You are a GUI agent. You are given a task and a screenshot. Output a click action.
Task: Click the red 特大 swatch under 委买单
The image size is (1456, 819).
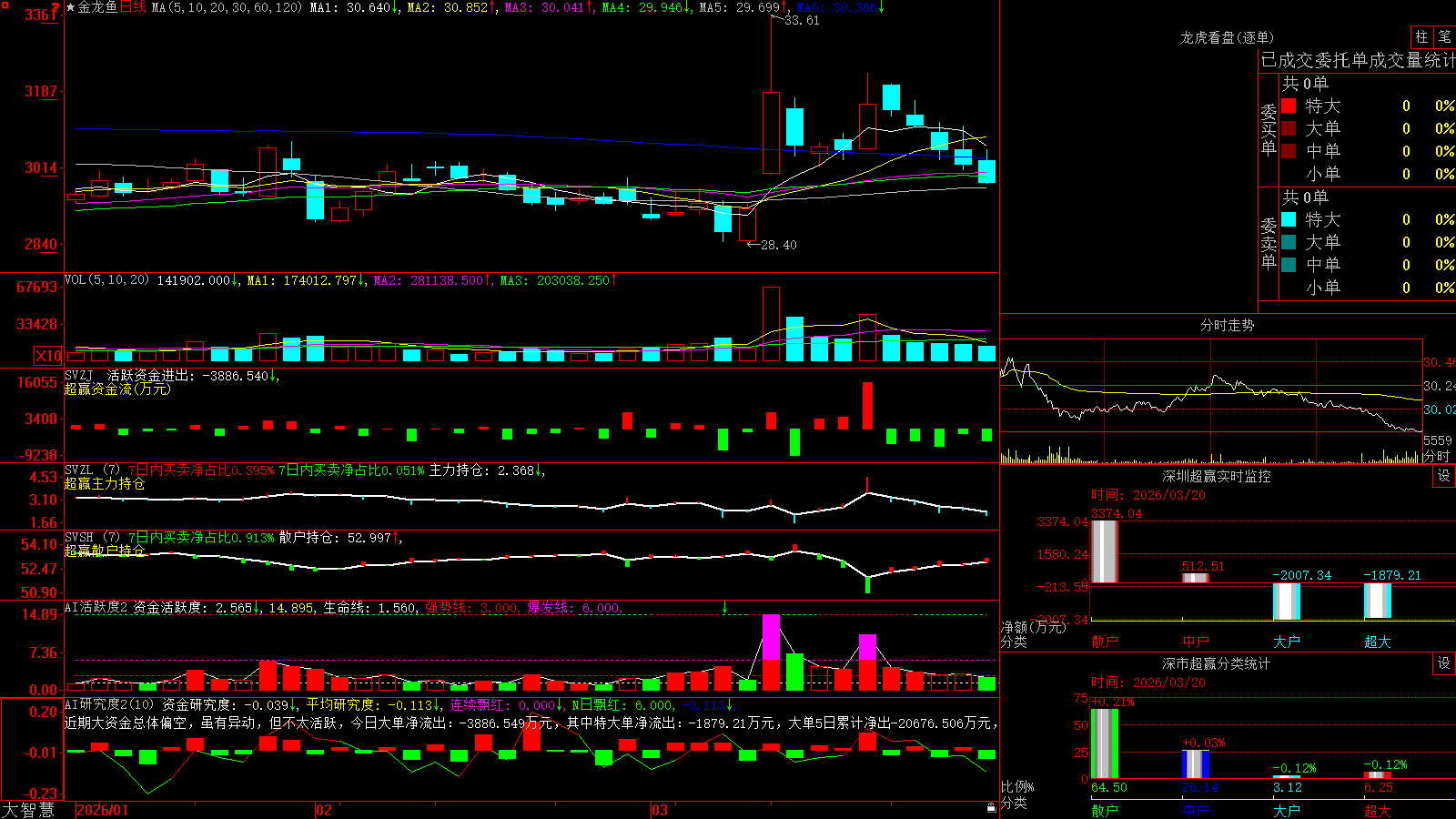click(1289, 106)
